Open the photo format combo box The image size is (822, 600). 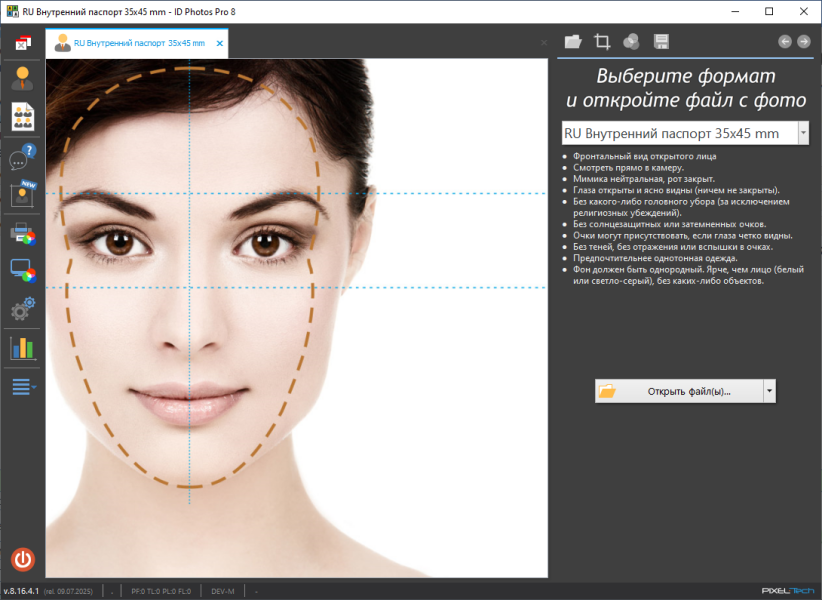[685, 133]
